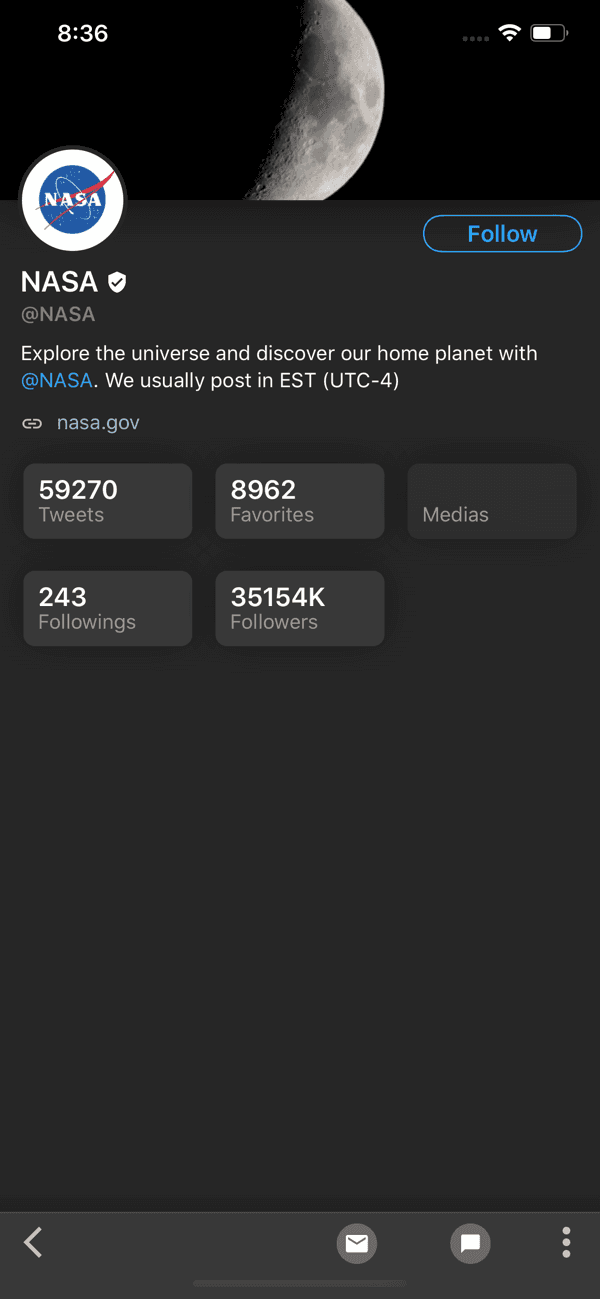Screen dimensions: 600x1299
Task: Click the battery indicator
Action: [549, 32]
